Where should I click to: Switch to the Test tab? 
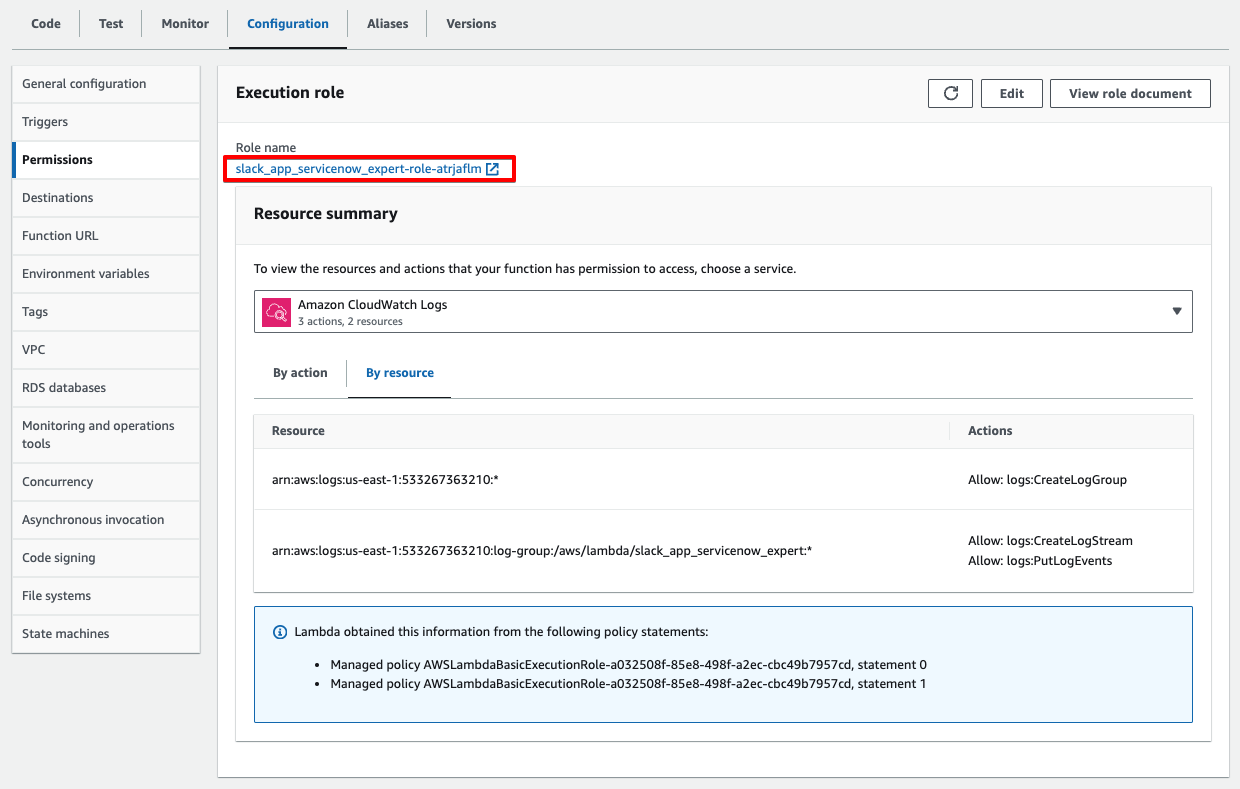coord(111,24)
